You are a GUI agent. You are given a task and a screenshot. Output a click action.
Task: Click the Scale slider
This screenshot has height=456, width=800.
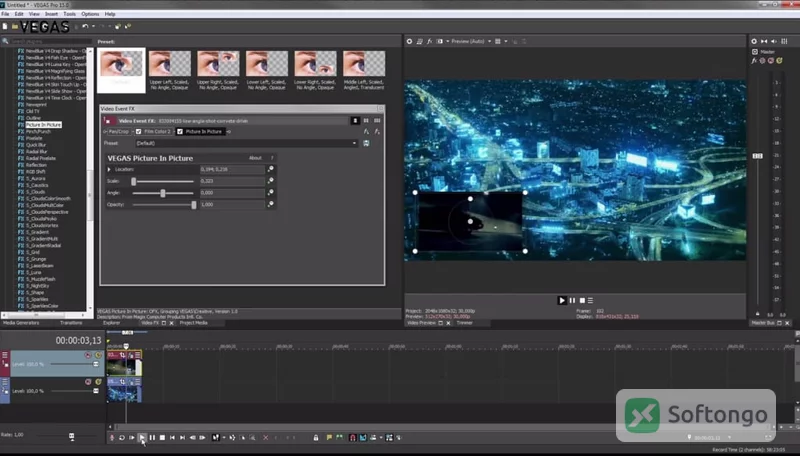(x=163, y=181)
